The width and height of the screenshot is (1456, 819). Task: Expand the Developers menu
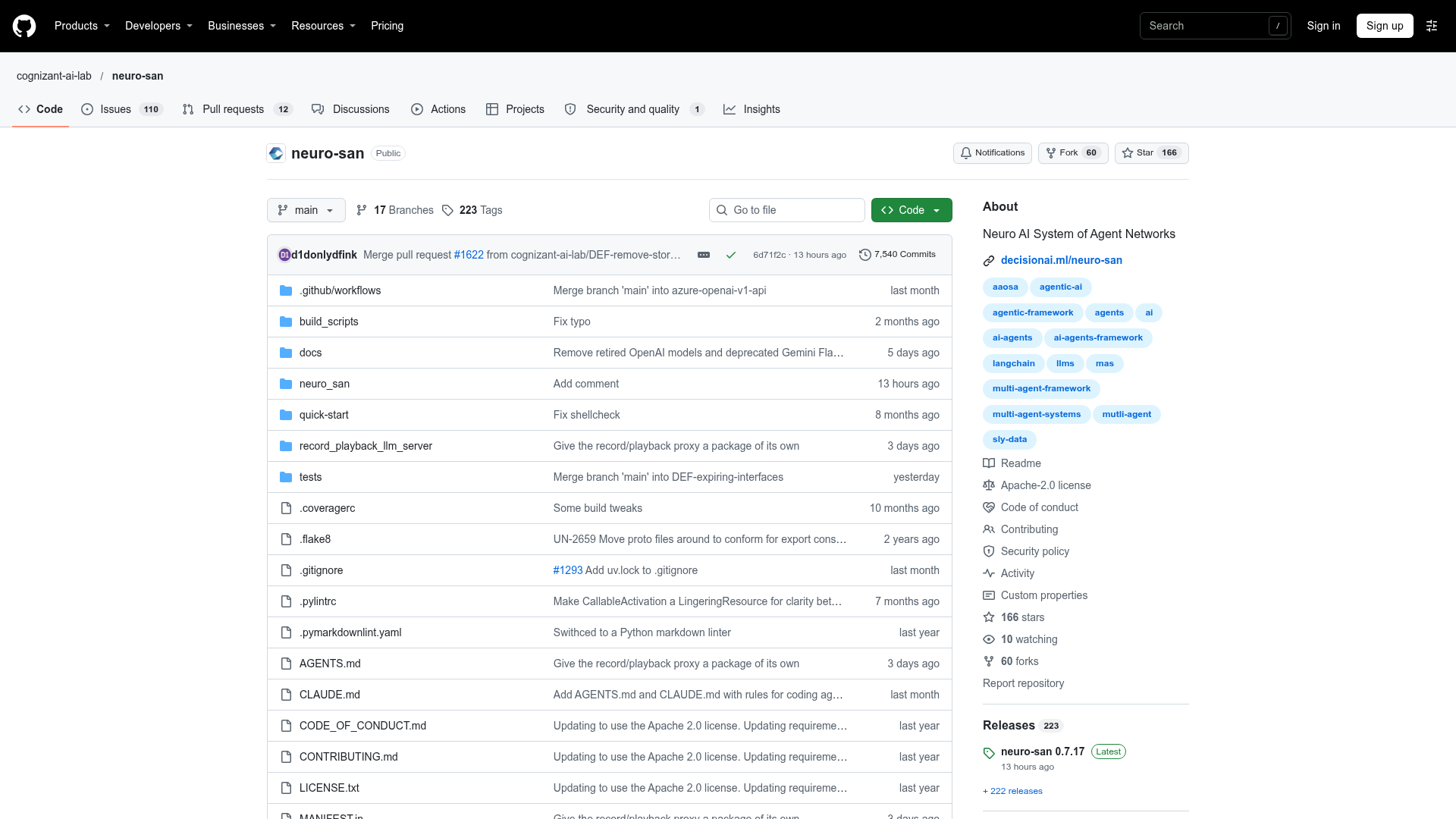[x=158, y=26]
